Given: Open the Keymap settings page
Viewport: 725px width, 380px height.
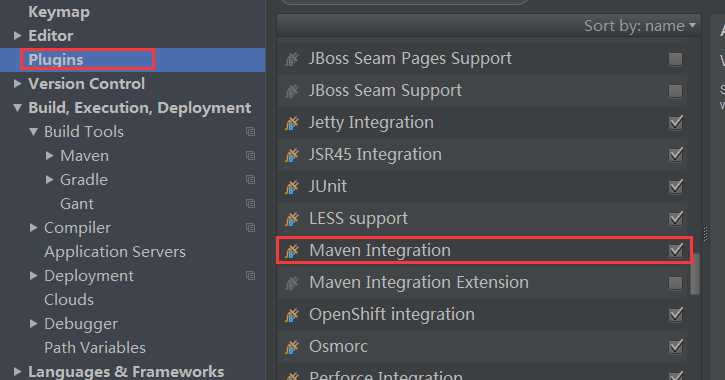Looking at the screenshot, I should tap(59, 12).
